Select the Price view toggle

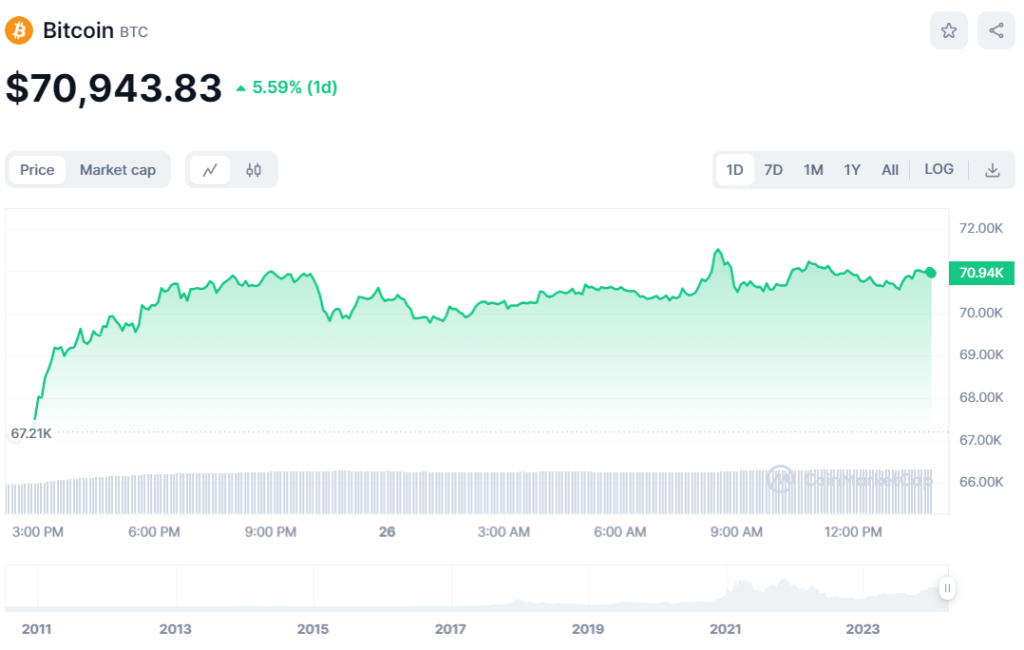[37, 170]
